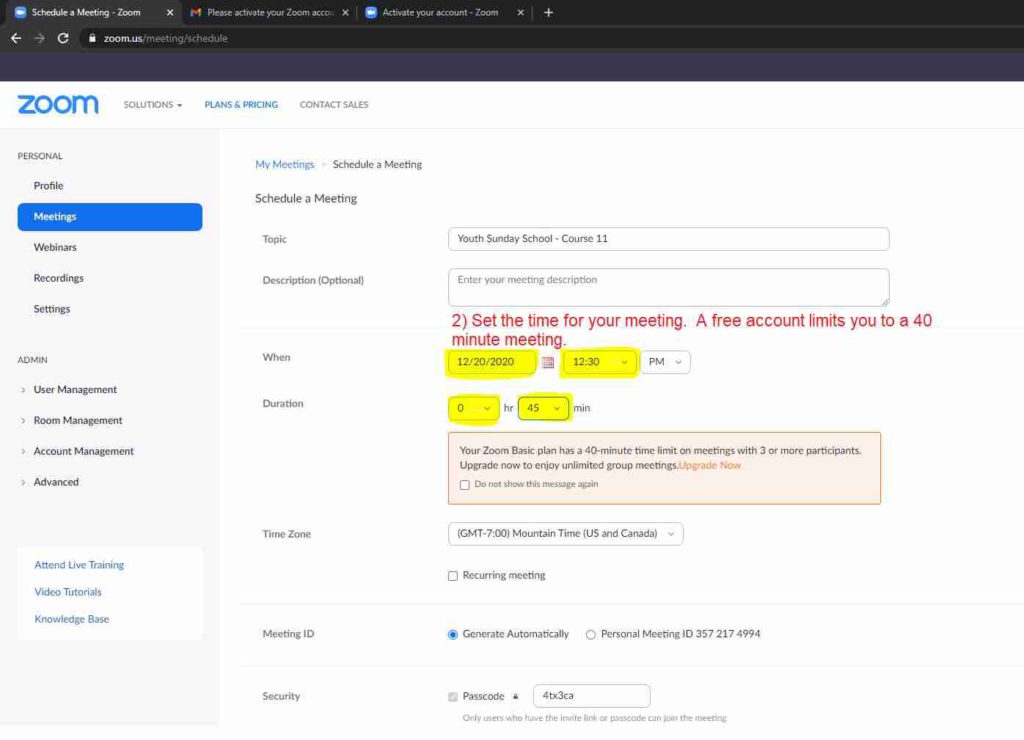Click the meeting date field
This screenshot has width=1024, height=740.
[x=492, y=362]
